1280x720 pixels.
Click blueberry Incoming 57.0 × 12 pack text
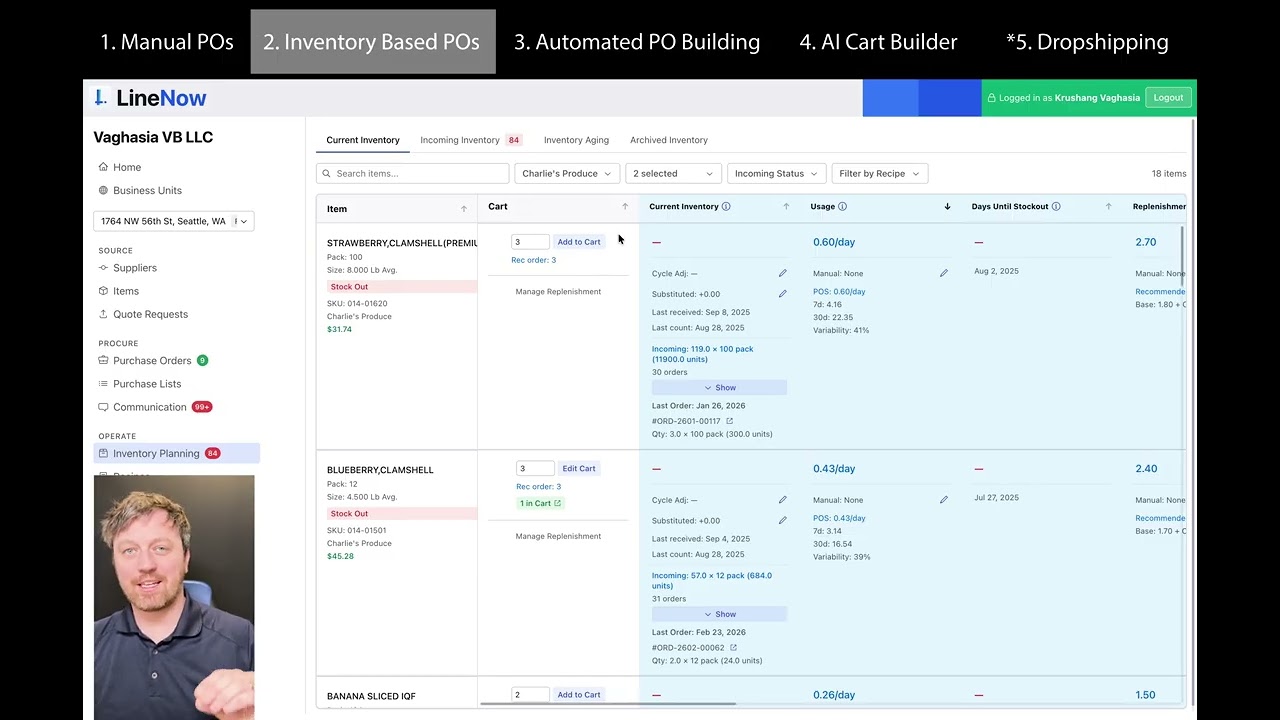pos(712,581)
